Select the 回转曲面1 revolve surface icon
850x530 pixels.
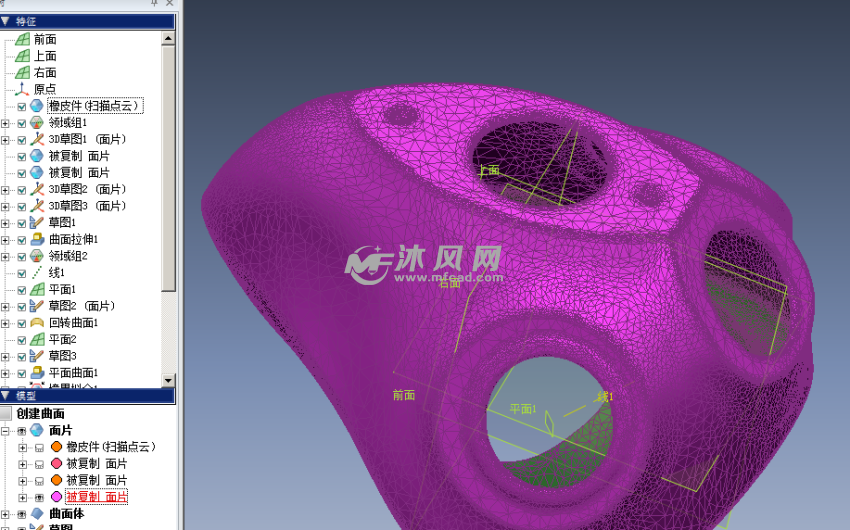(x=37, y=323)
